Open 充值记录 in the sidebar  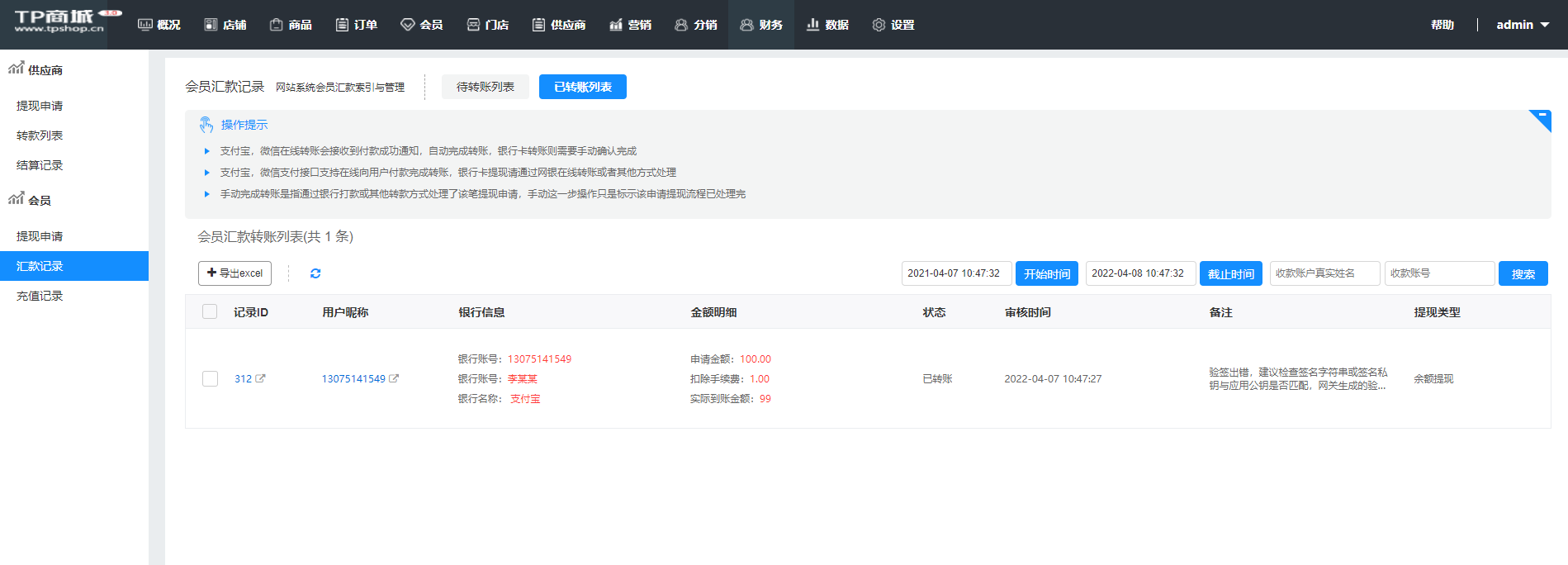(x=40, y=296)
